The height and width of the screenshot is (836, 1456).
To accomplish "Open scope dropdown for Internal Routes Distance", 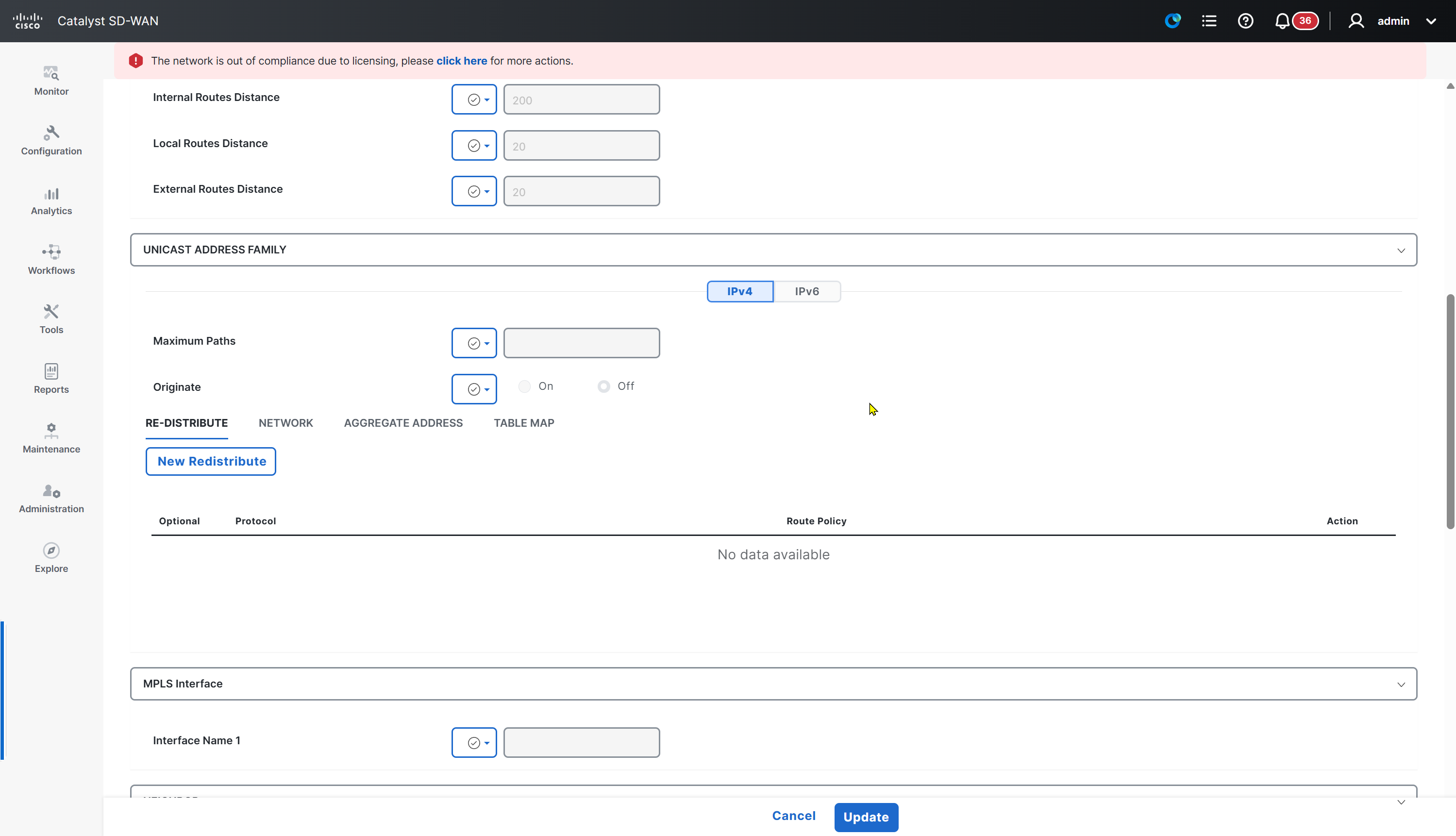I will pyautogui.click(x=474, y=100).
